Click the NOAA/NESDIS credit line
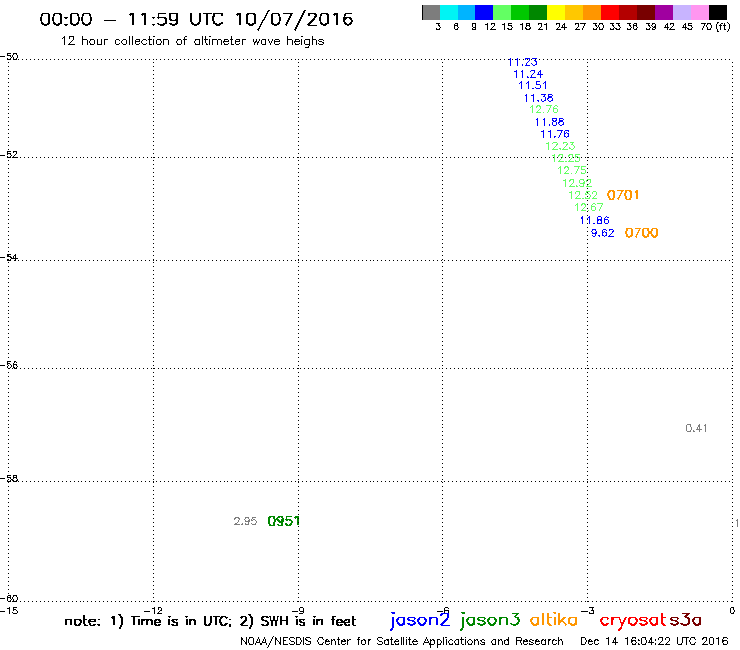The height and width of the screenshot is (650, 740). click(402, 642)
